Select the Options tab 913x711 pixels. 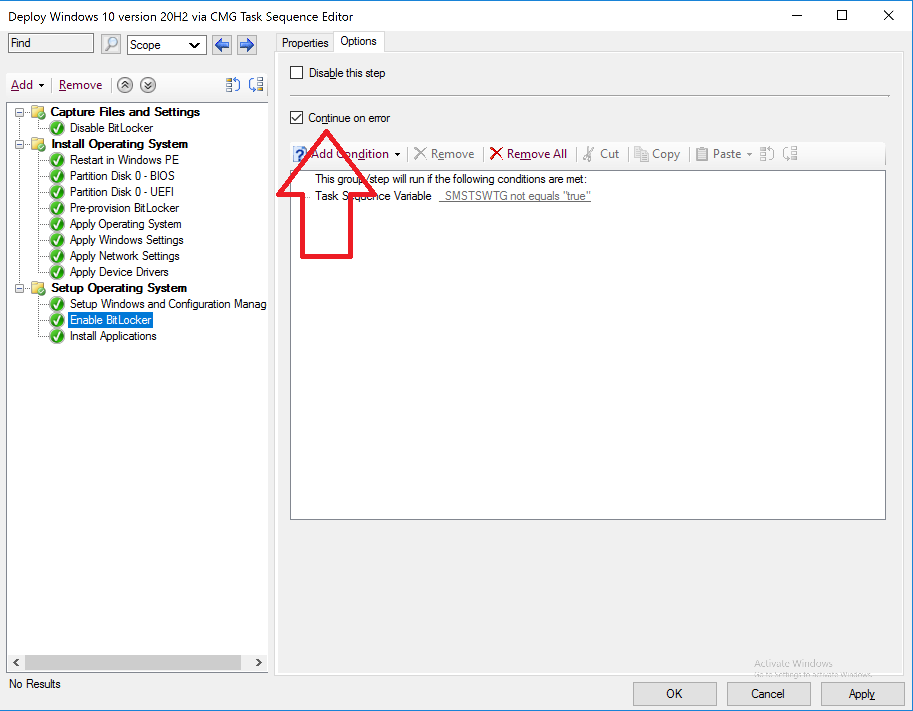pyautogui.click(x=358, y=41)
